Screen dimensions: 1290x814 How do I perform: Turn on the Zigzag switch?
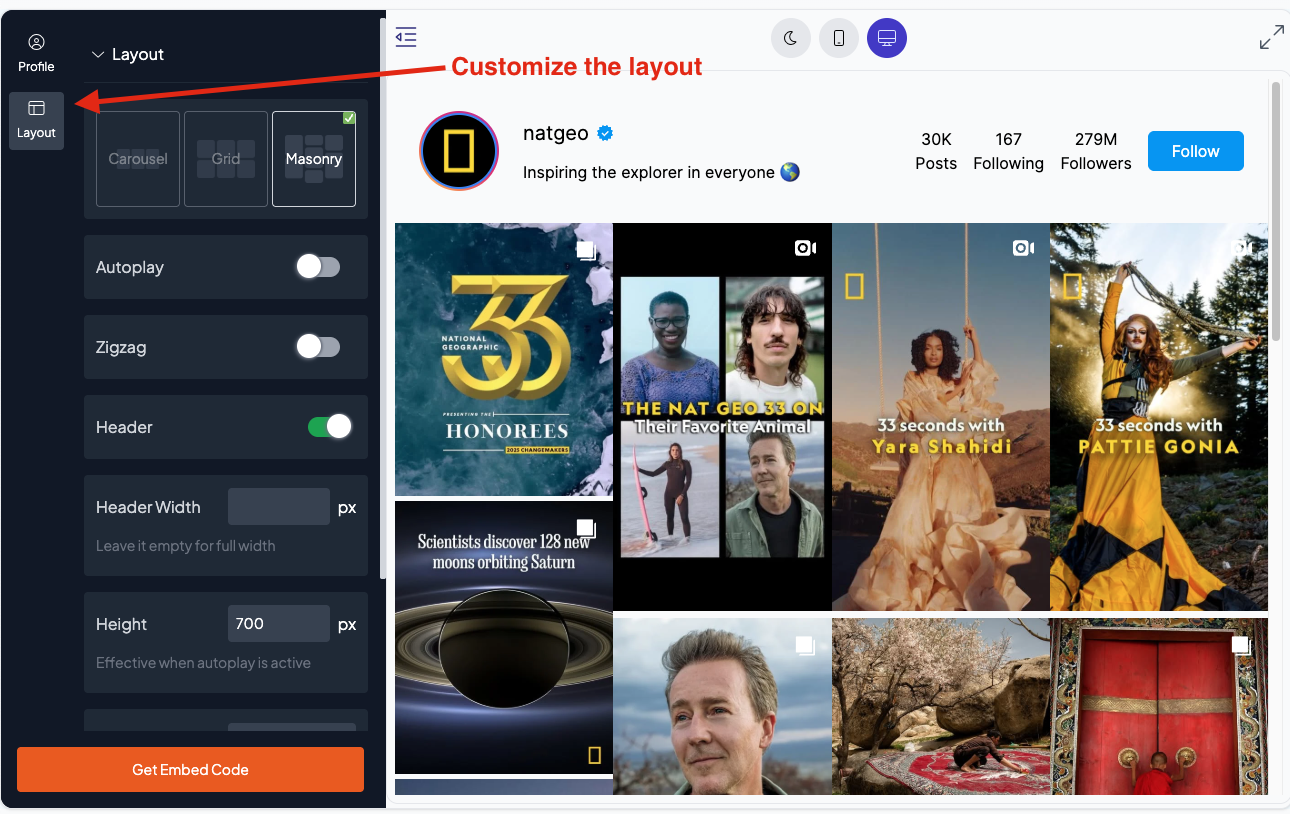(x=318, y=347)
